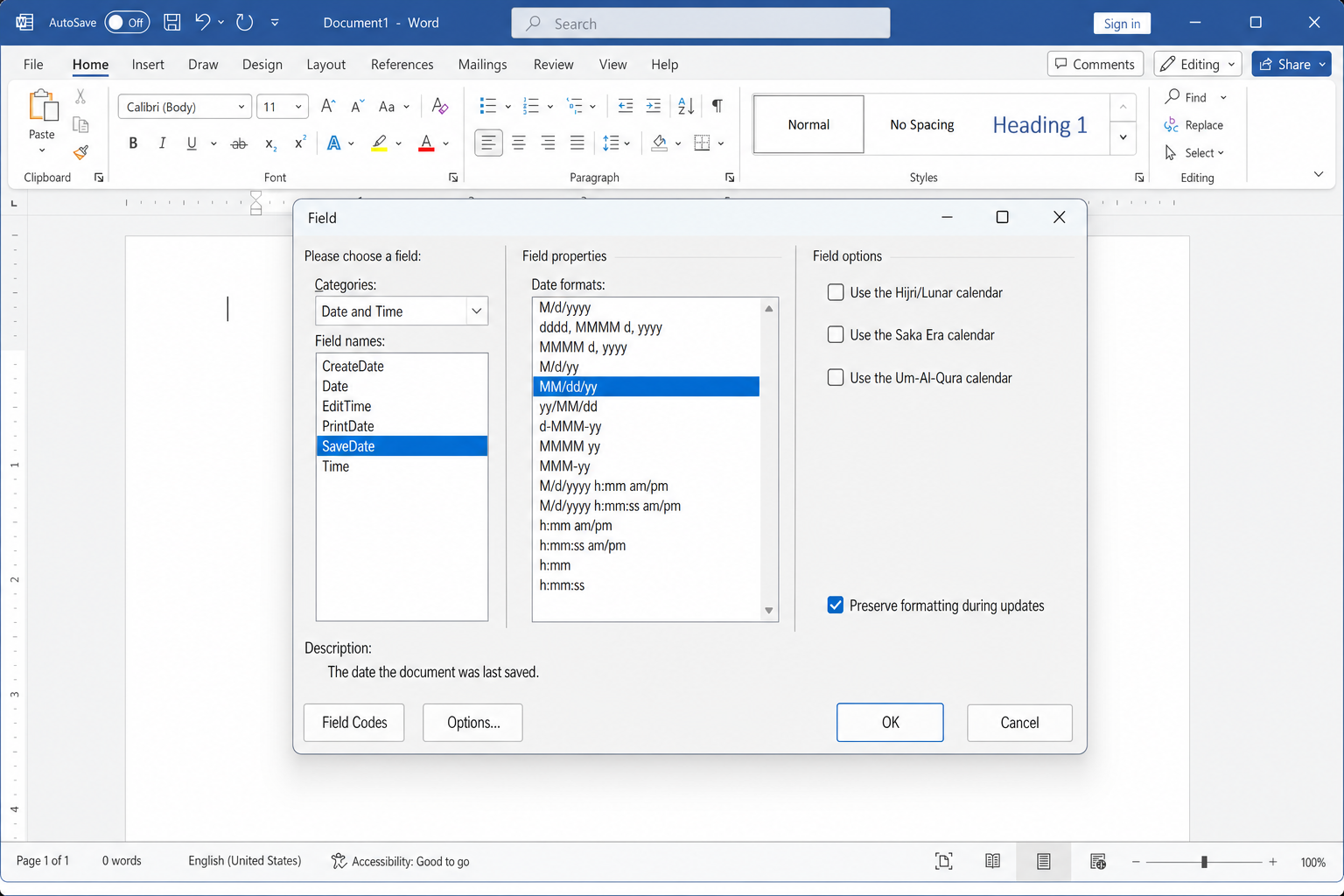Click the Bullets list icon
1344x896 pixels.
coord(488,107)
